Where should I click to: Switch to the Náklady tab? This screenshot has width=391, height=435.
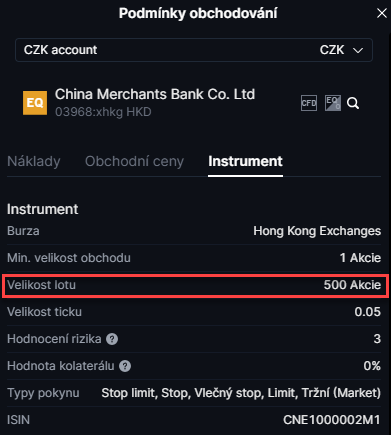(34, 161)
